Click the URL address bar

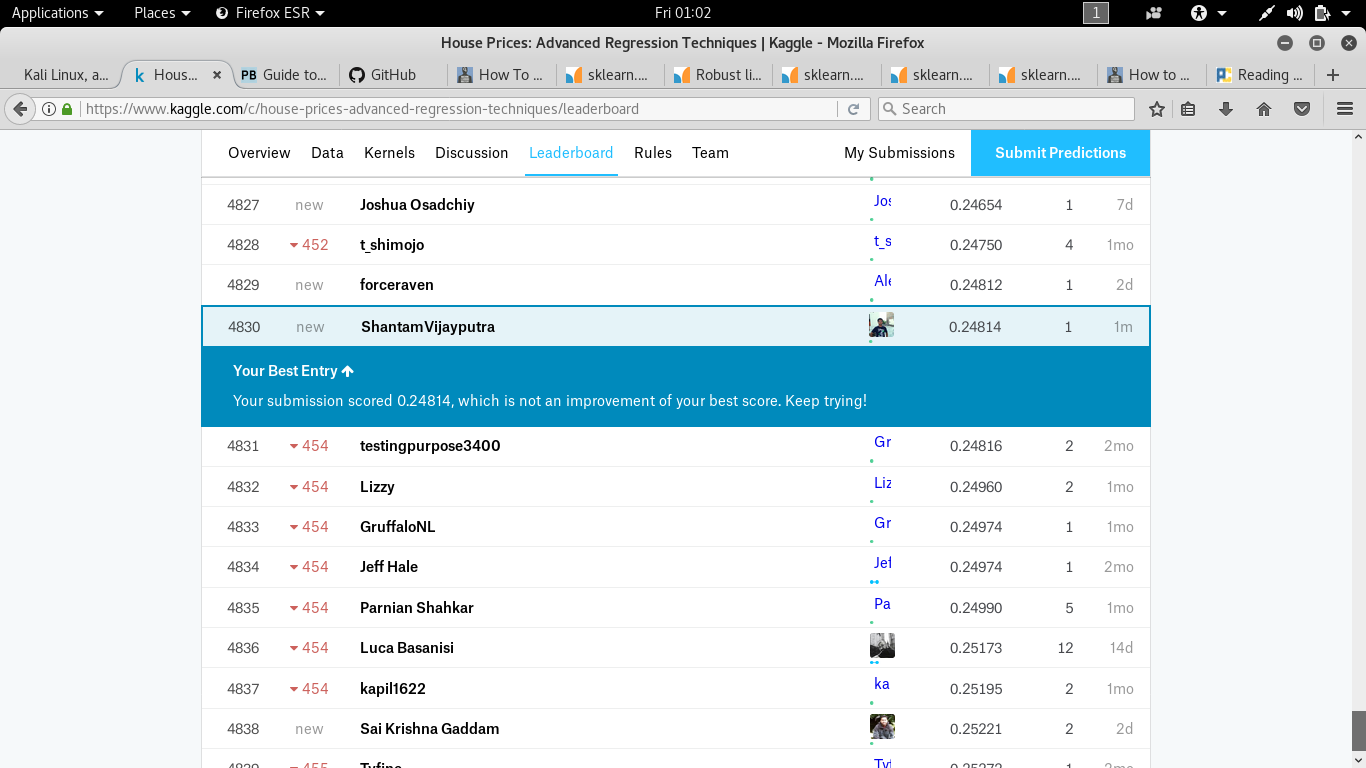pos(460,109)
